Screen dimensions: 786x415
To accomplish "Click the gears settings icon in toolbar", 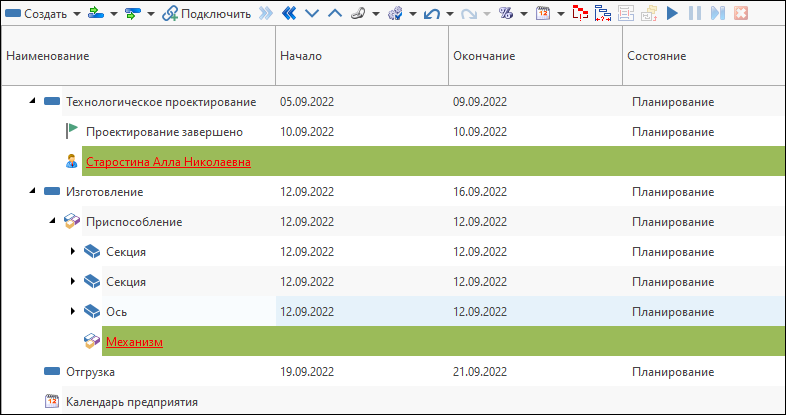I will (x=396, y=14).
